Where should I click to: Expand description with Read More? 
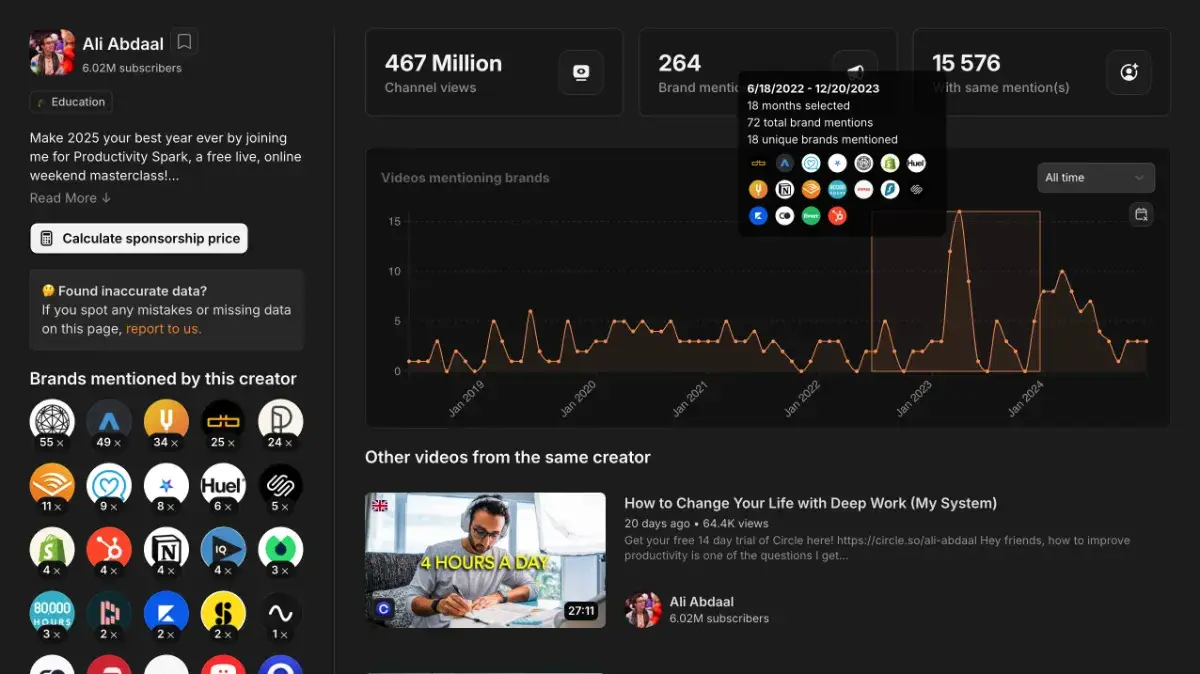(x=70, y=198)
